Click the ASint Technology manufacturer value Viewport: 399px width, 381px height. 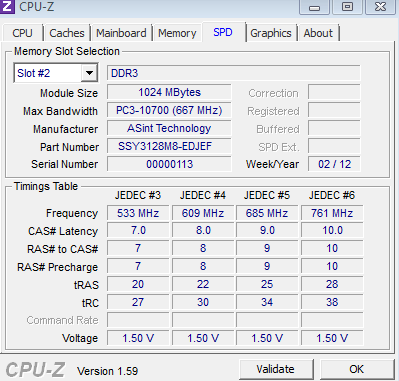[x=169, y=128]
